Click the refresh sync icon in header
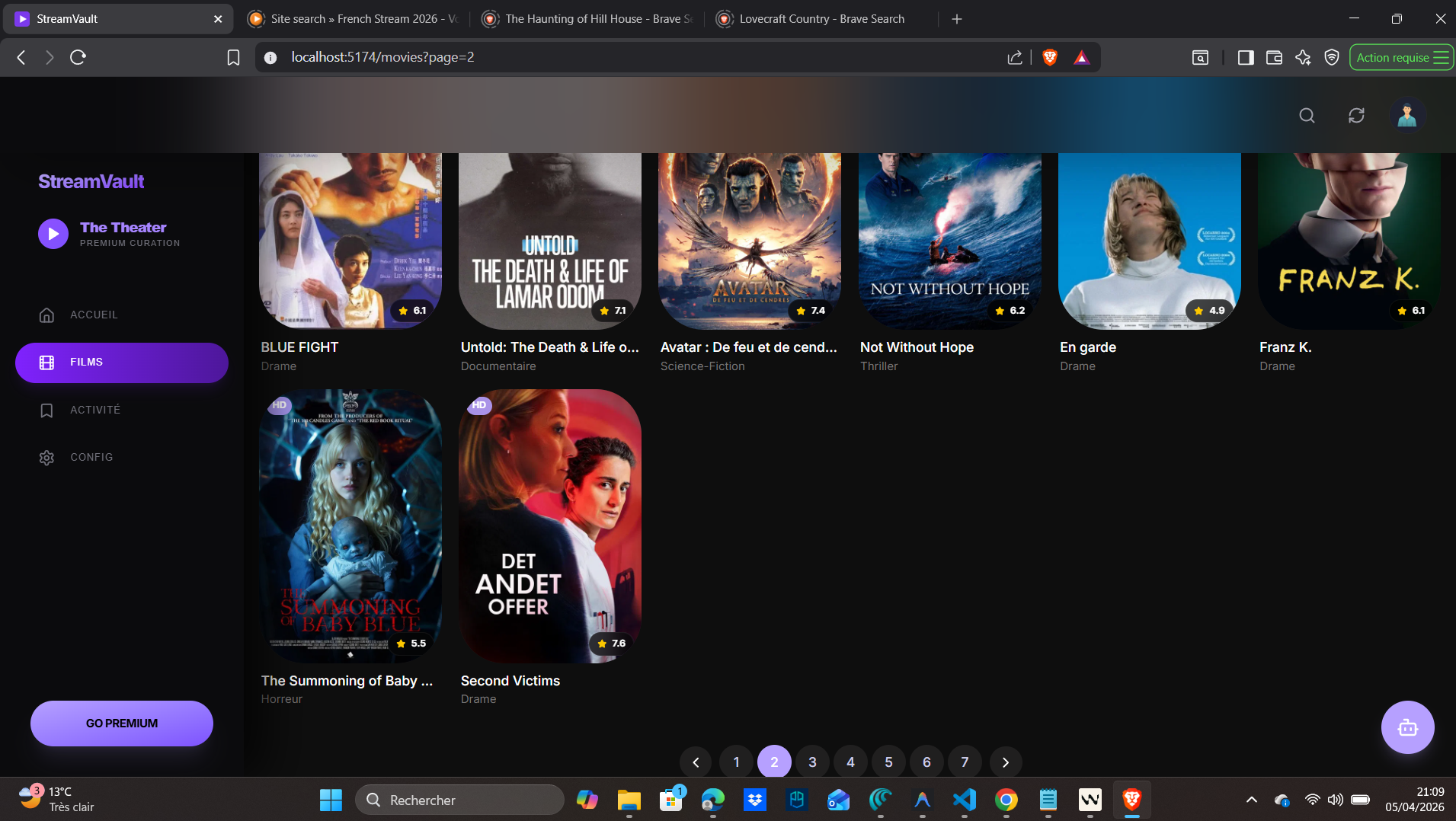1456x821 pixels. click(1356, 116)
